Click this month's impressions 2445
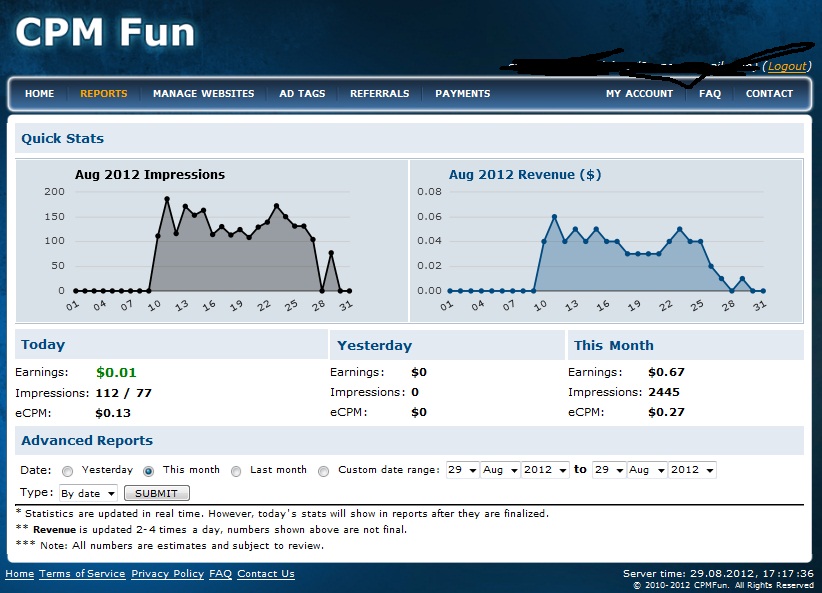Image resolution: width=822 pixels, height=593 pixels. click(x=664, y=392)
